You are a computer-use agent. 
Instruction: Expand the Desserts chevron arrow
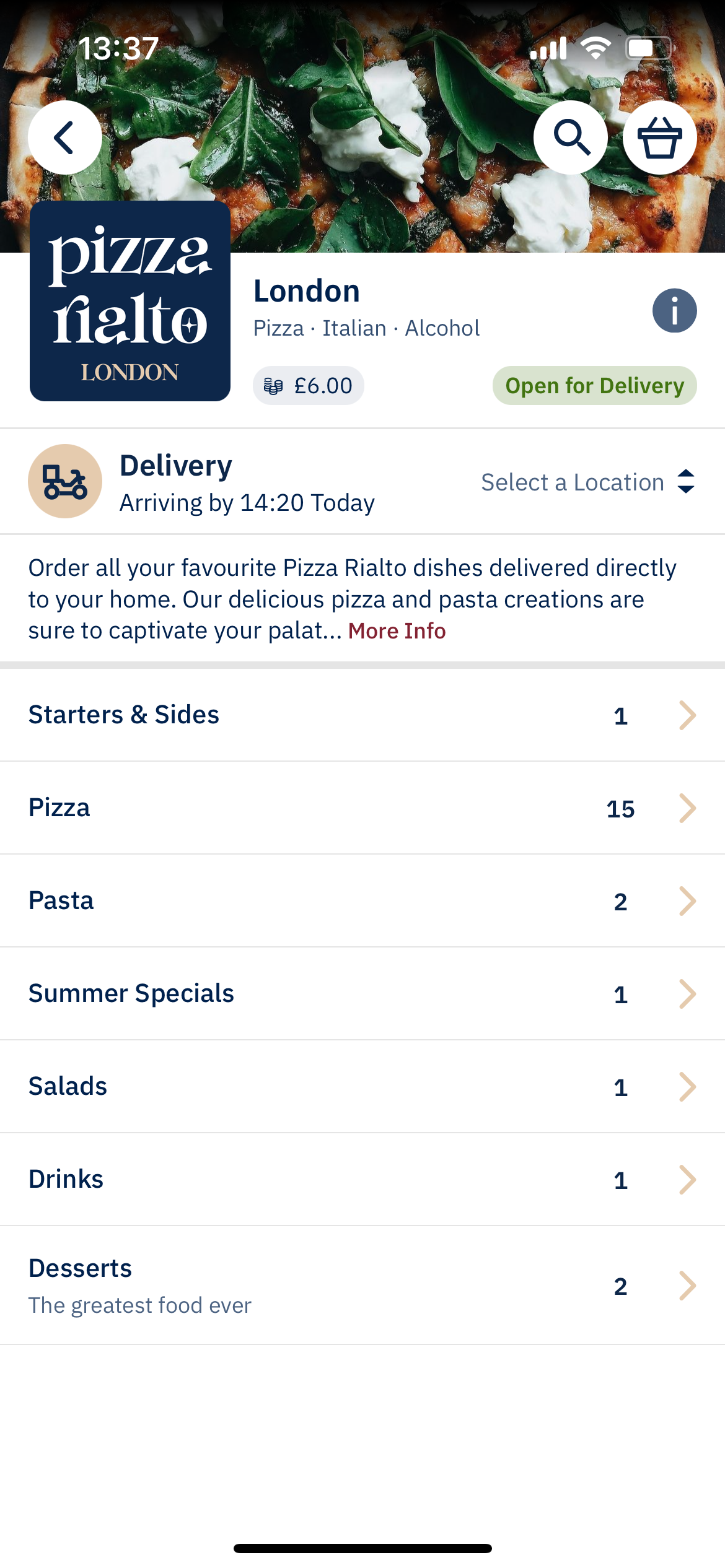tap(687, 1286)
